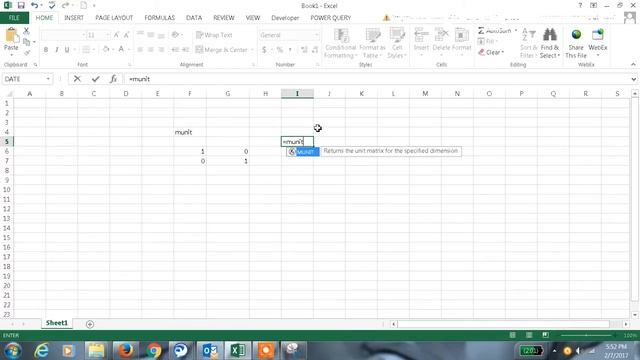Click the Insert cells button
640x360 pixels.
click(421, 43)
